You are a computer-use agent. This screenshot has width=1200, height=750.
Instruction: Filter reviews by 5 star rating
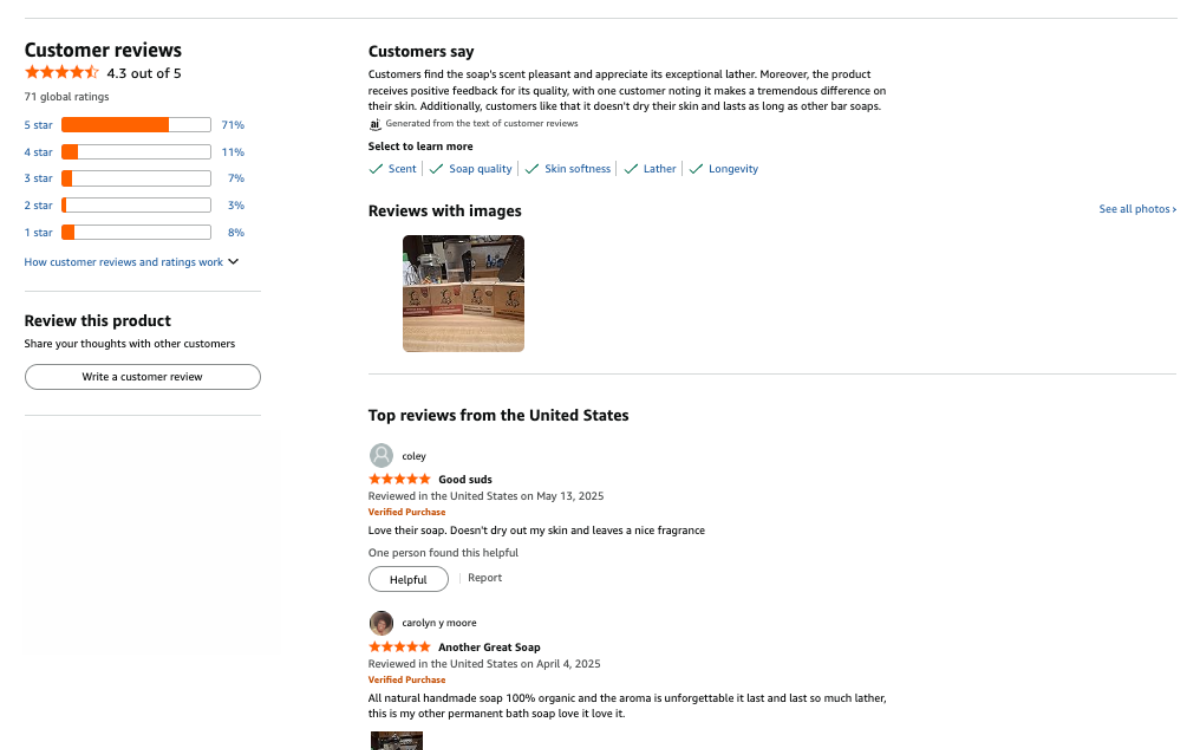point(38,125)
